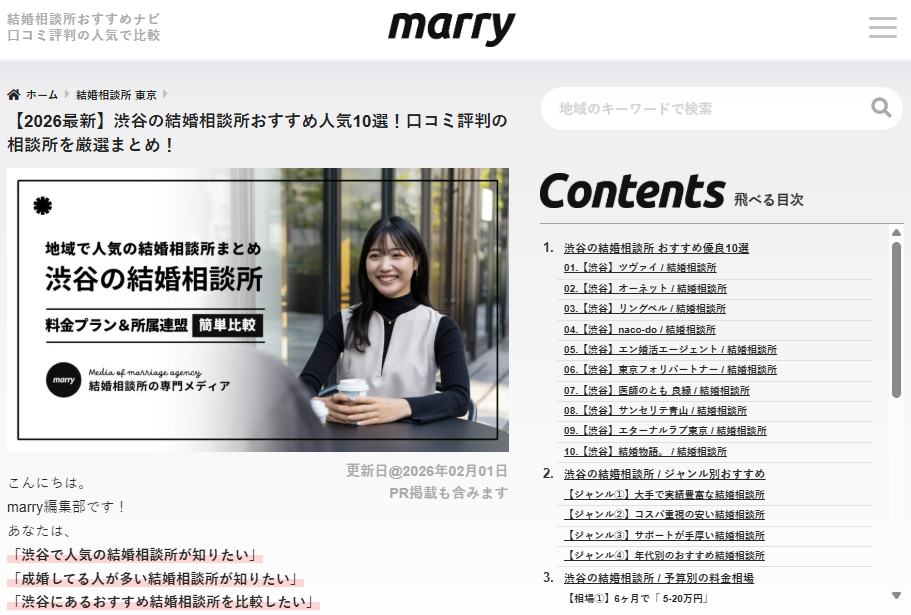Open 02.【渋谷】オーネット contents link
This screenshot has height=615, width=911.
[x=645, y=288]
